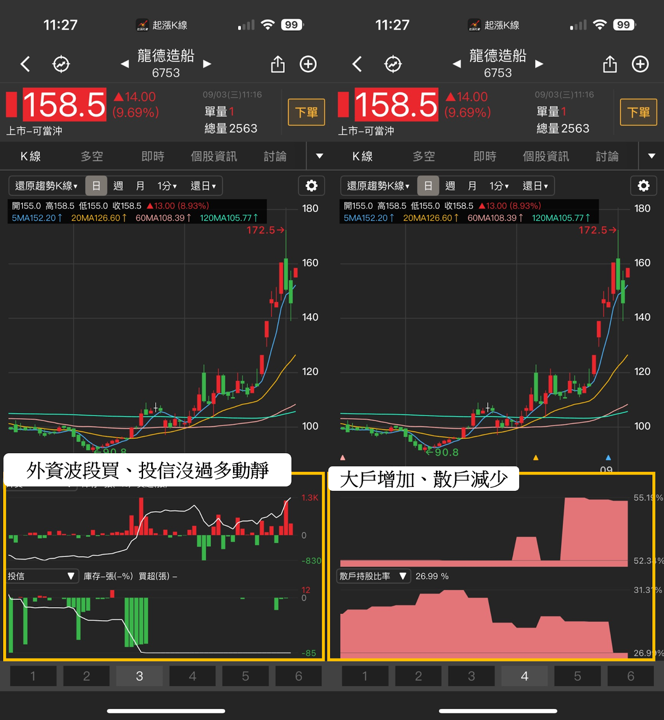Tap share icon in right screen
The image size is (664, 720).
pyautogui.click(x=610, y=64)
